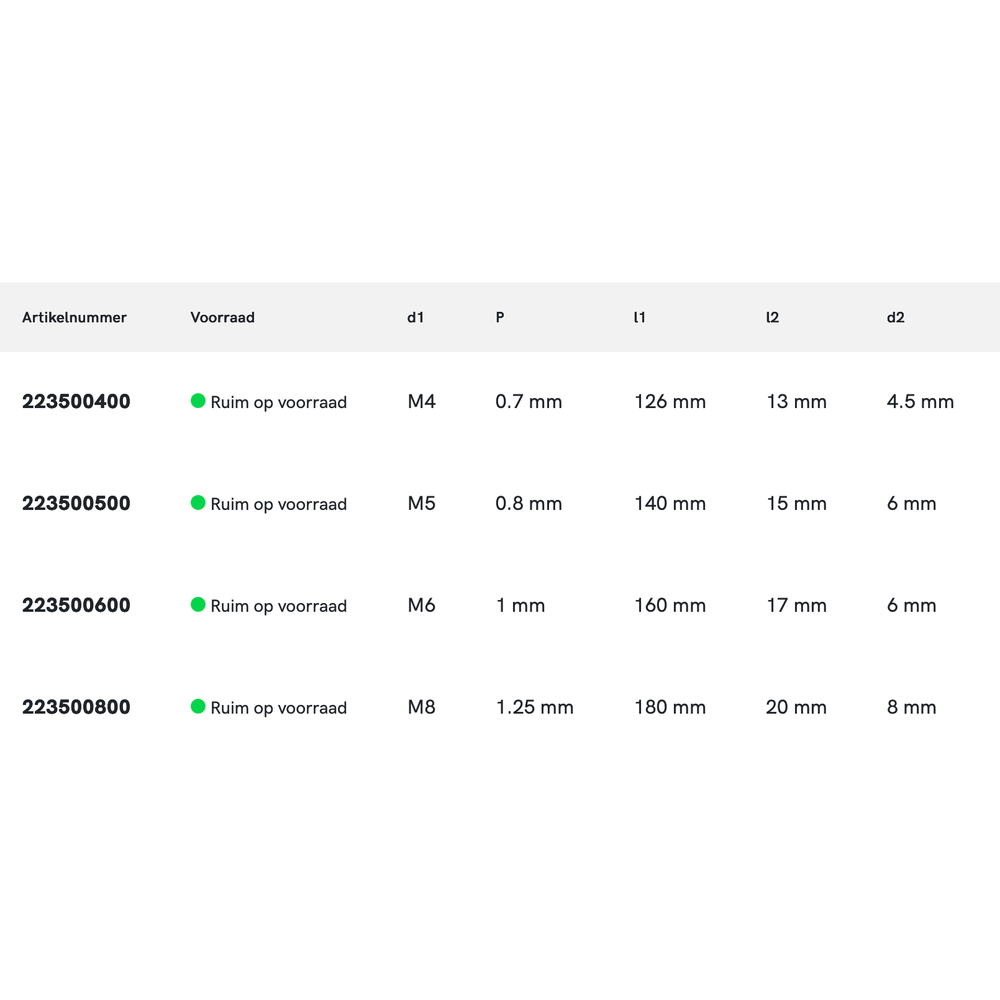Click green stock dot for article 223500800
The height and width of the screenshot is (1000, 1000).
tap(198, 707)
